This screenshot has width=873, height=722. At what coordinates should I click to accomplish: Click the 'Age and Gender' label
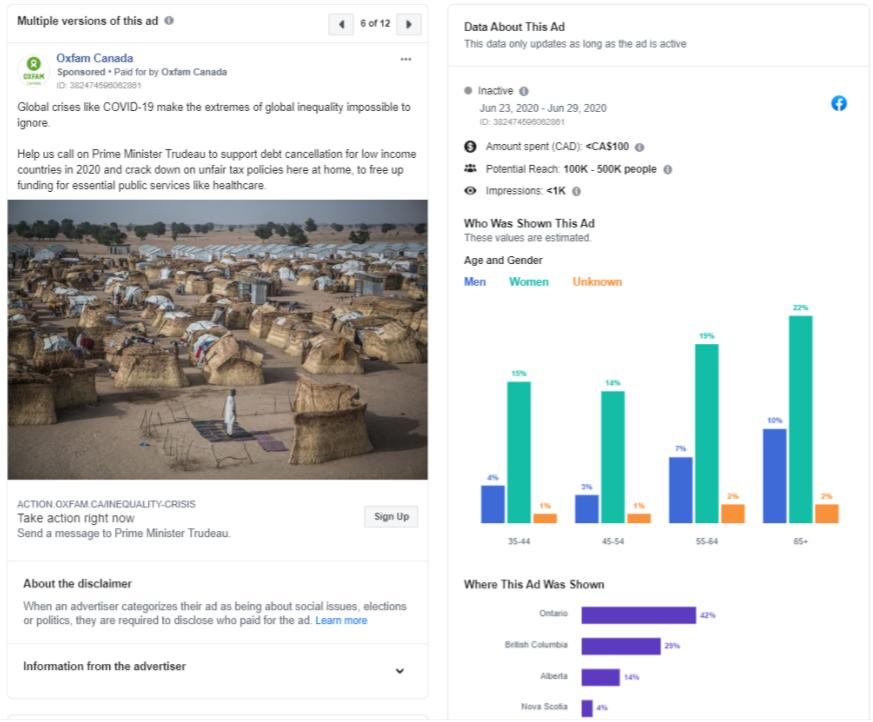[x=503, y=260]
